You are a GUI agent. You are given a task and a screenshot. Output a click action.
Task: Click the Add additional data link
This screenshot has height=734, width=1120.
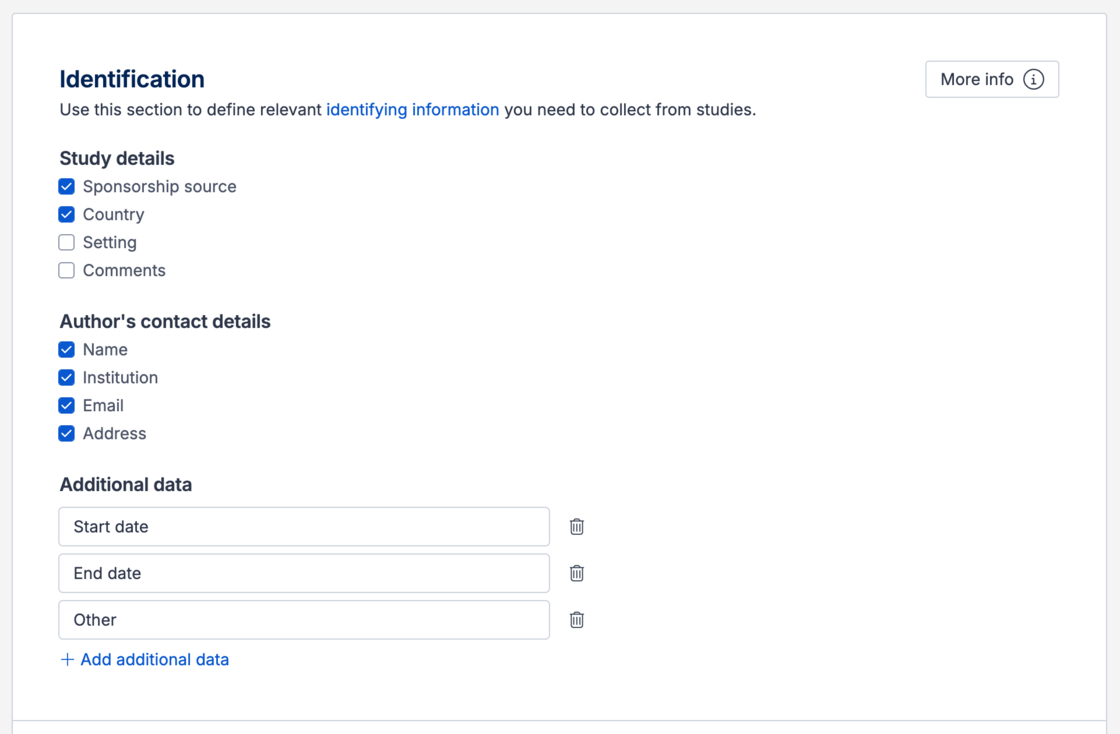144,660
